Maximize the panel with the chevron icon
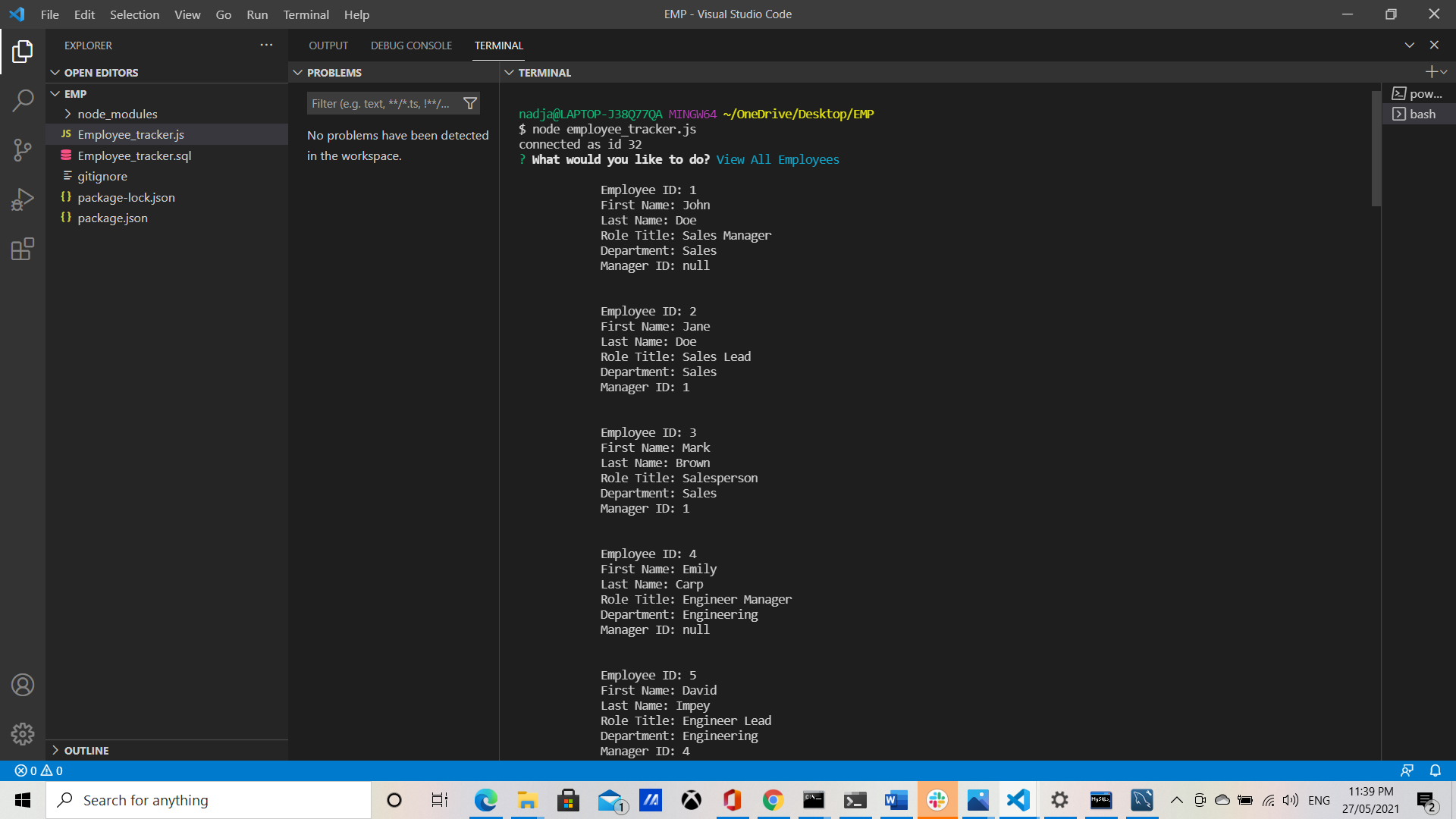 [x=1409, y=45]
